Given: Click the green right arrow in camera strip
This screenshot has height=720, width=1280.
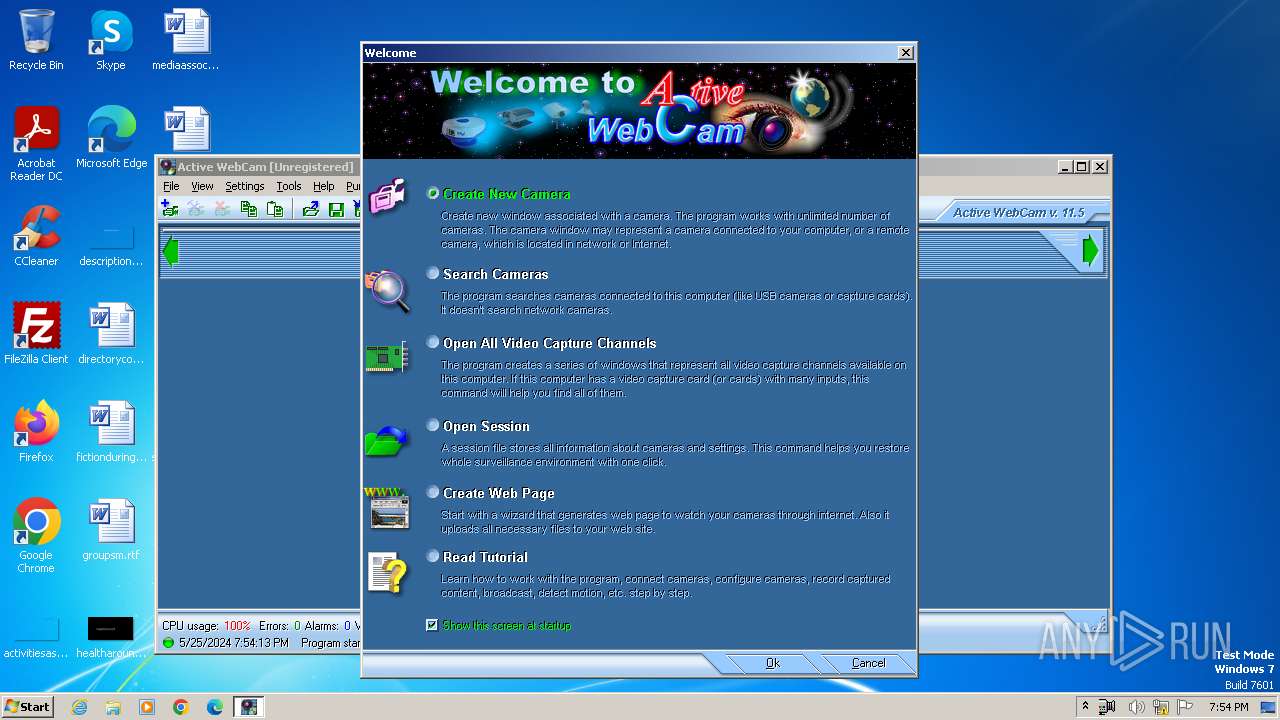Looking at the screenshot, I should pos(1091,251).
